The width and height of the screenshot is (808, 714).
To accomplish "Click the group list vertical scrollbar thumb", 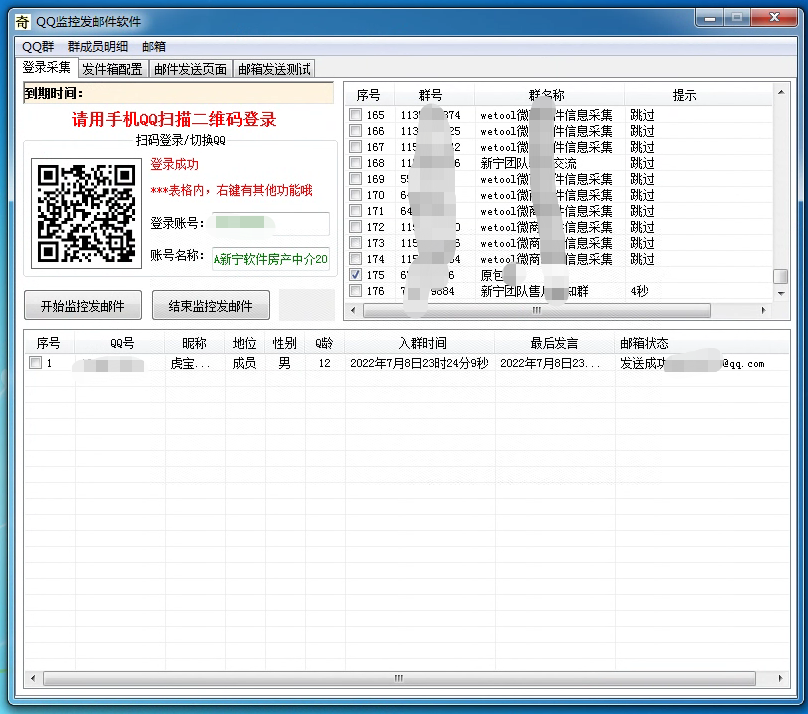I will point(781,276).
